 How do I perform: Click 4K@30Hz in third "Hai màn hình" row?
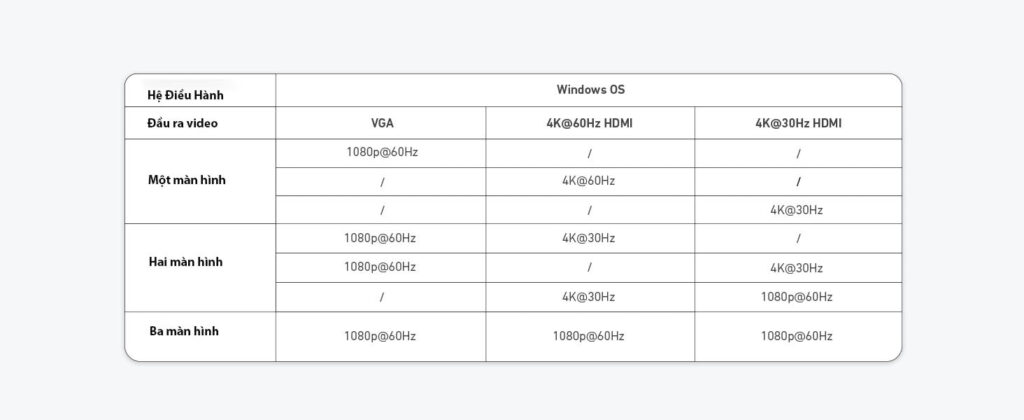click(x=588, y=297)
